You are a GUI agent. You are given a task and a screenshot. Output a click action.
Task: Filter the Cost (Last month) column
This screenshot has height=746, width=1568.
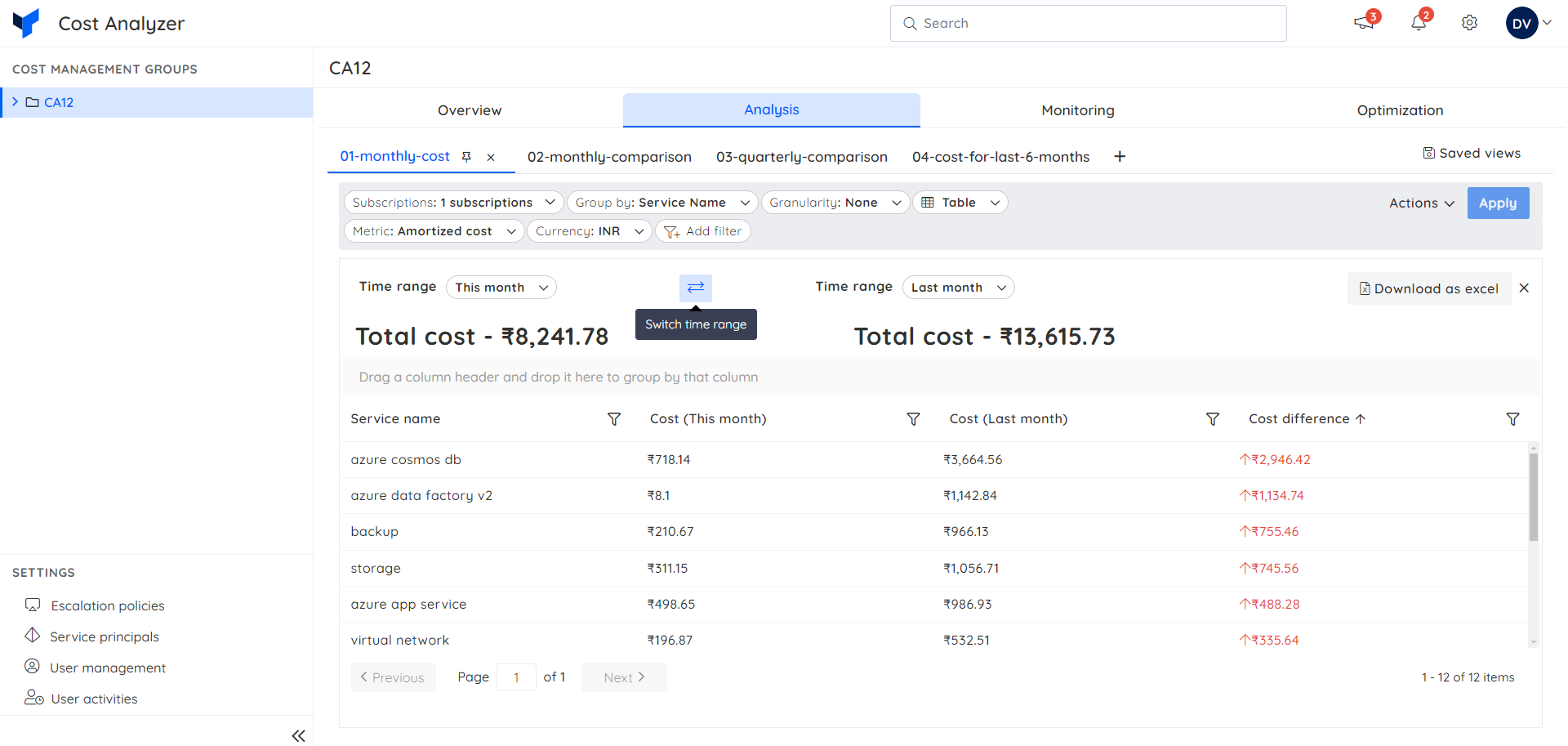tap(1213, 419)
